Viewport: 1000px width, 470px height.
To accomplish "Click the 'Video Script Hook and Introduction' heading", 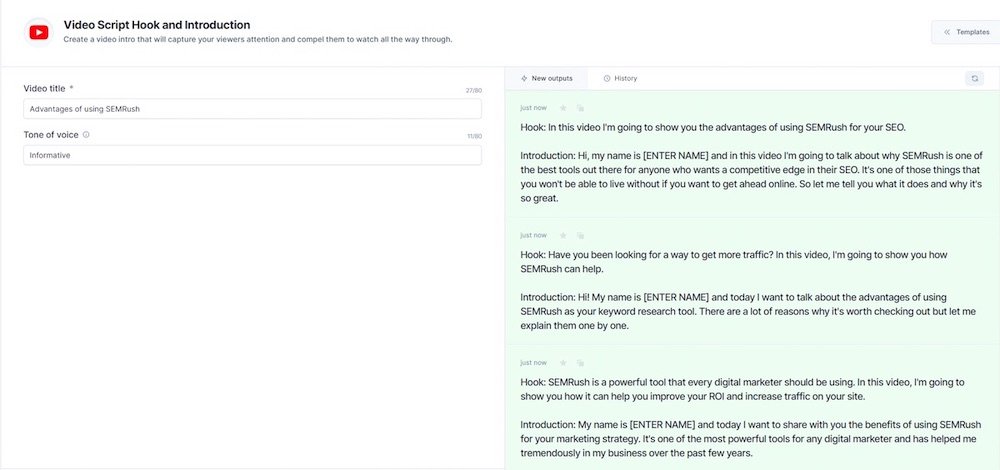I will (x=157, y=25).
